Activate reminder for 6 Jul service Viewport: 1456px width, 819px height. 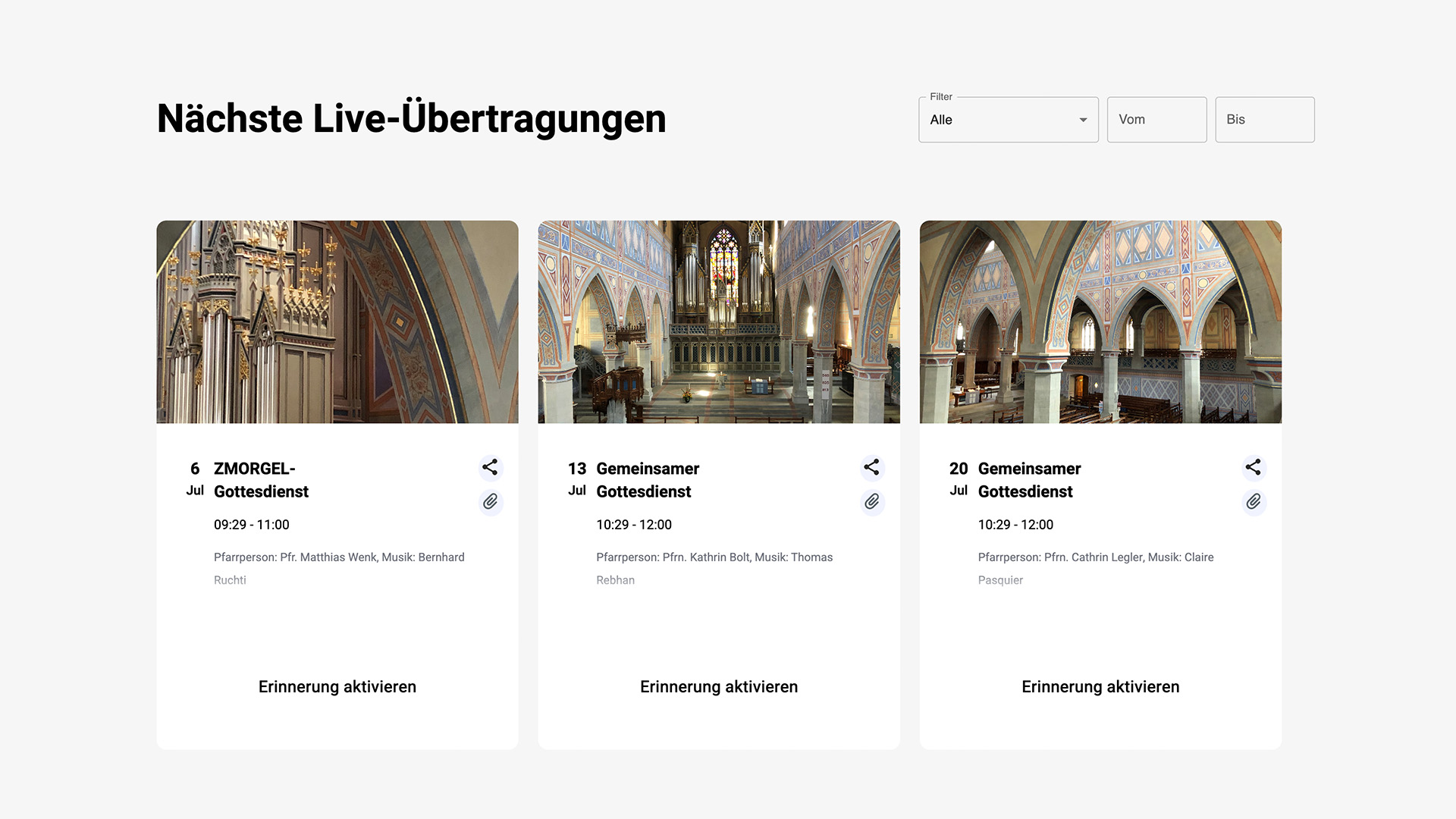337,687
